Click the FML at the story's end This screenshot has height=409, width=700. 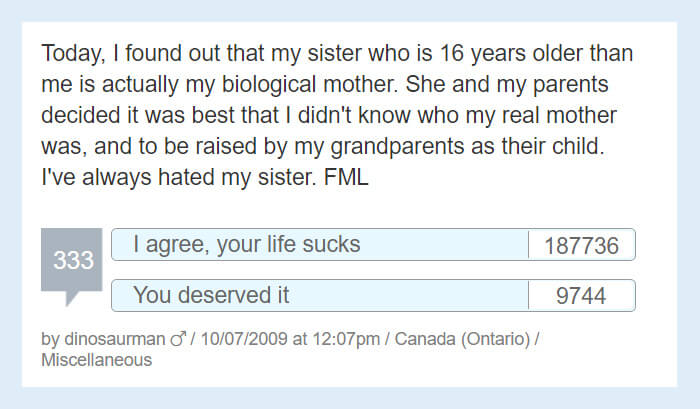pyautogui.click(x=346, y=177)
